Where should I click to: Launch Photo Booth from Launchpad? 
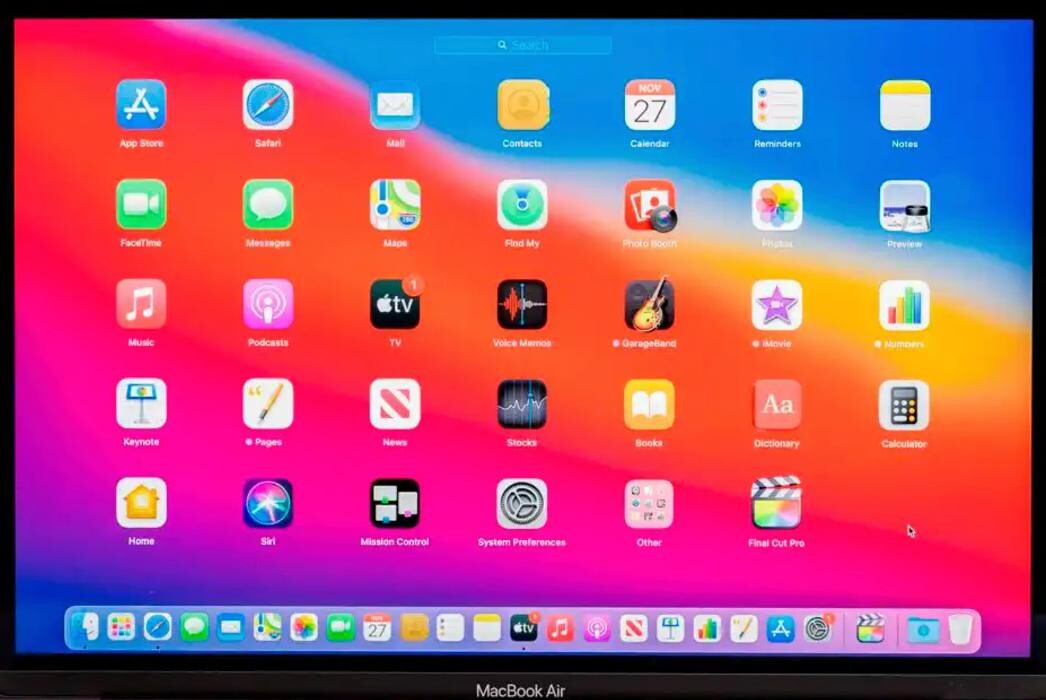(649, 205)
